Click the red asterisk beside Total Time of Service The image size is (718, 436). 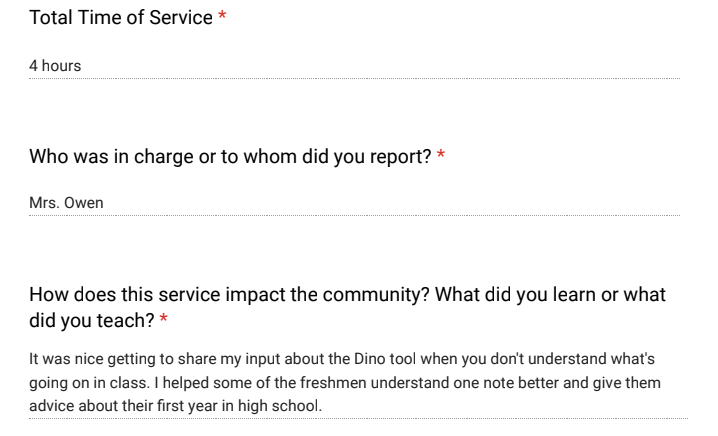point(222,19)
